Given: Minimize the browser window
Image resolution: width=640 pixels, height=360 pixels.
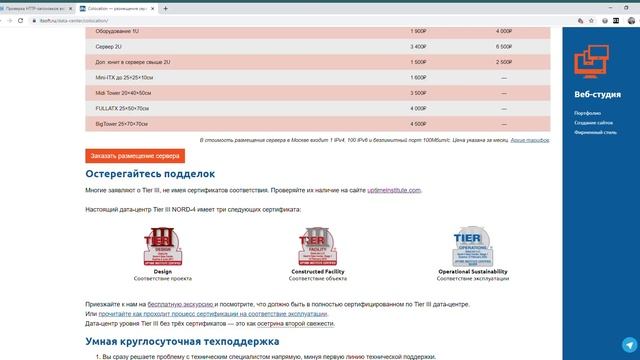Looking at the screenshot, I should click(610, 8).
